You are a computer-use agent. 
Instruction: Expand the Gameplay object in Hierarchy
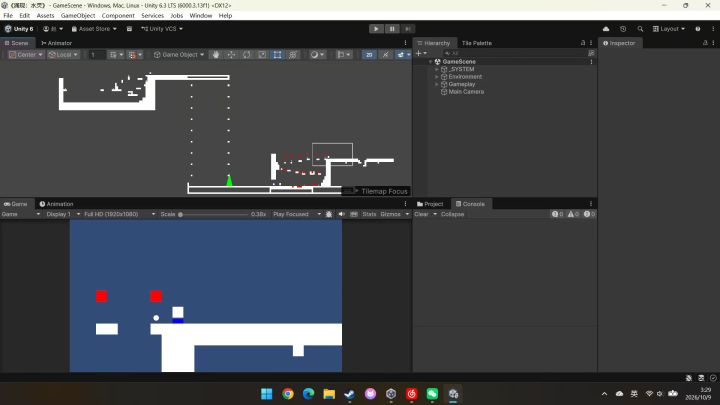pos(437,84)
